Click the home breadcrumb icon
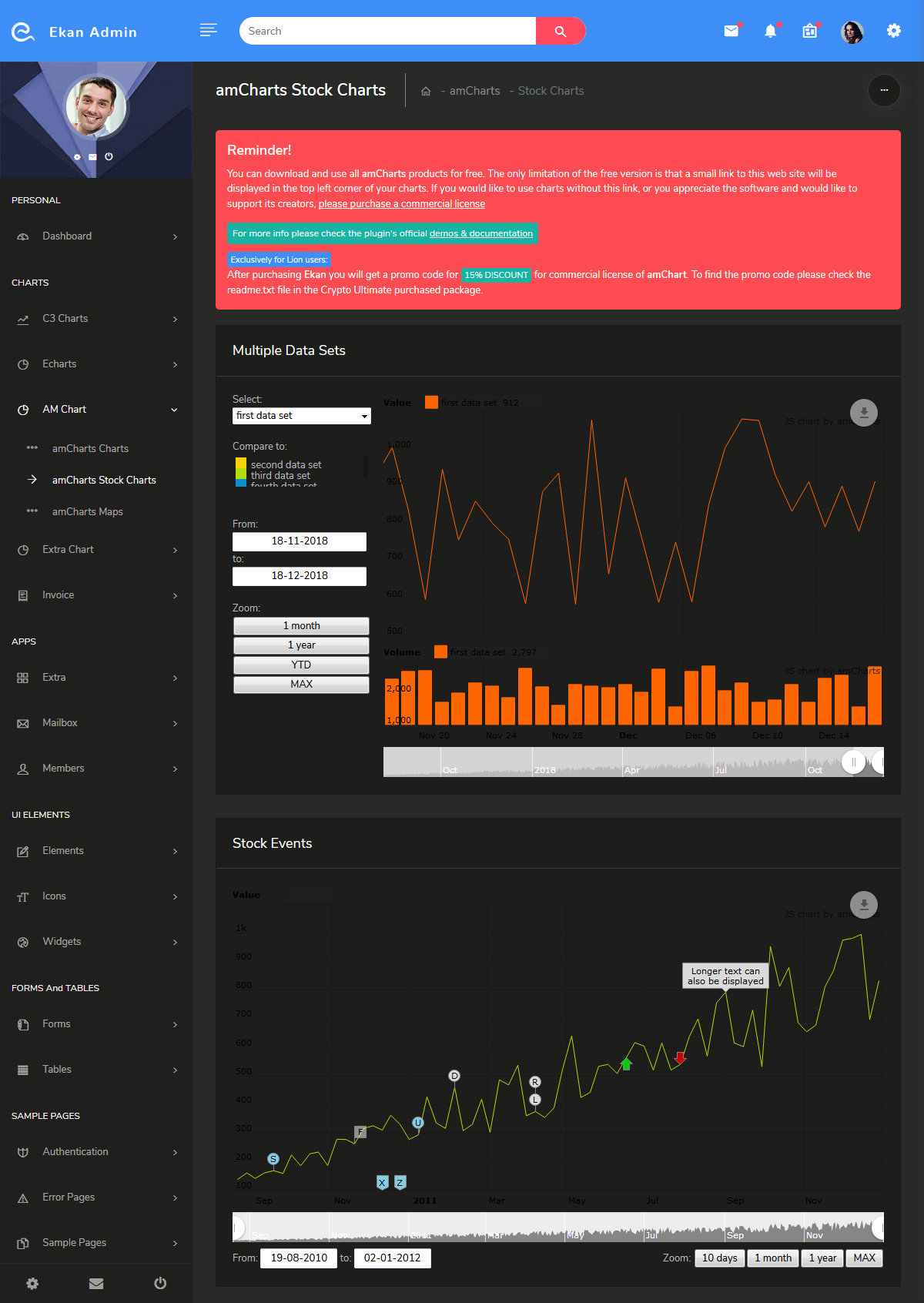 click(425, 91)
